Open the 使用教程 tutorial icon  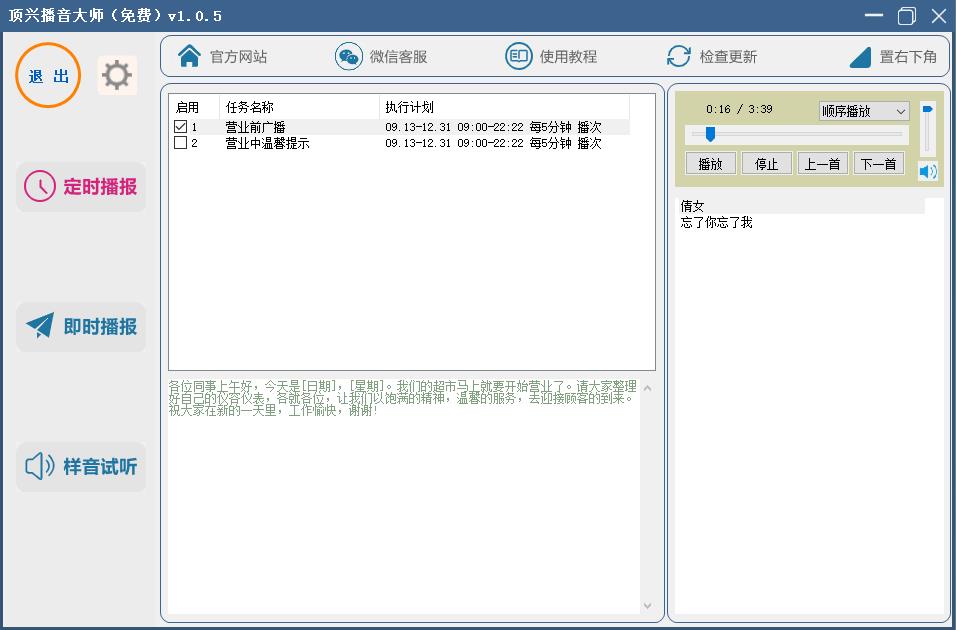[518, 56]
